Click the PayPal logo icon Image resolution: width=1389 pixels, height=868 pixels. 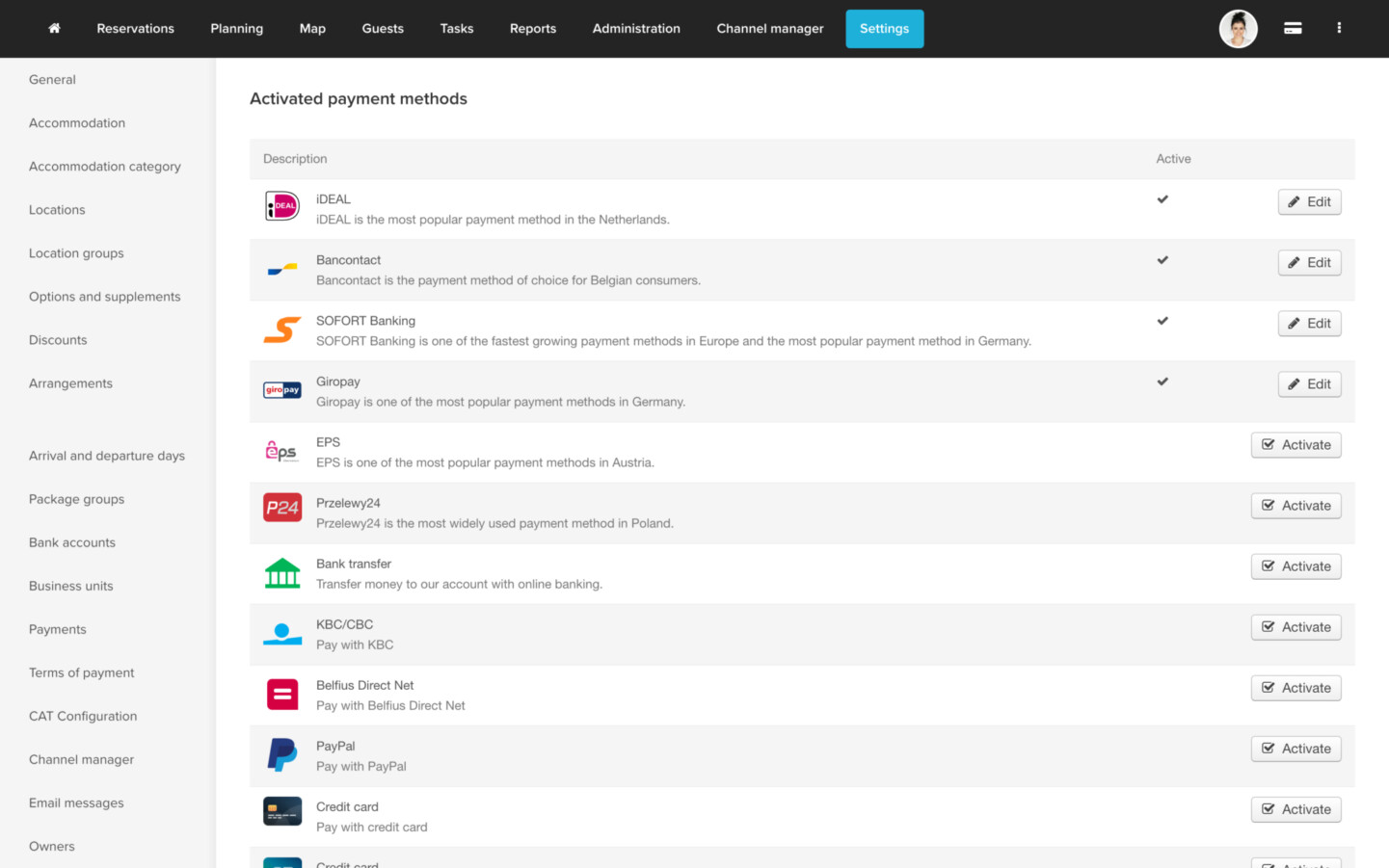(x=282, y=754)
